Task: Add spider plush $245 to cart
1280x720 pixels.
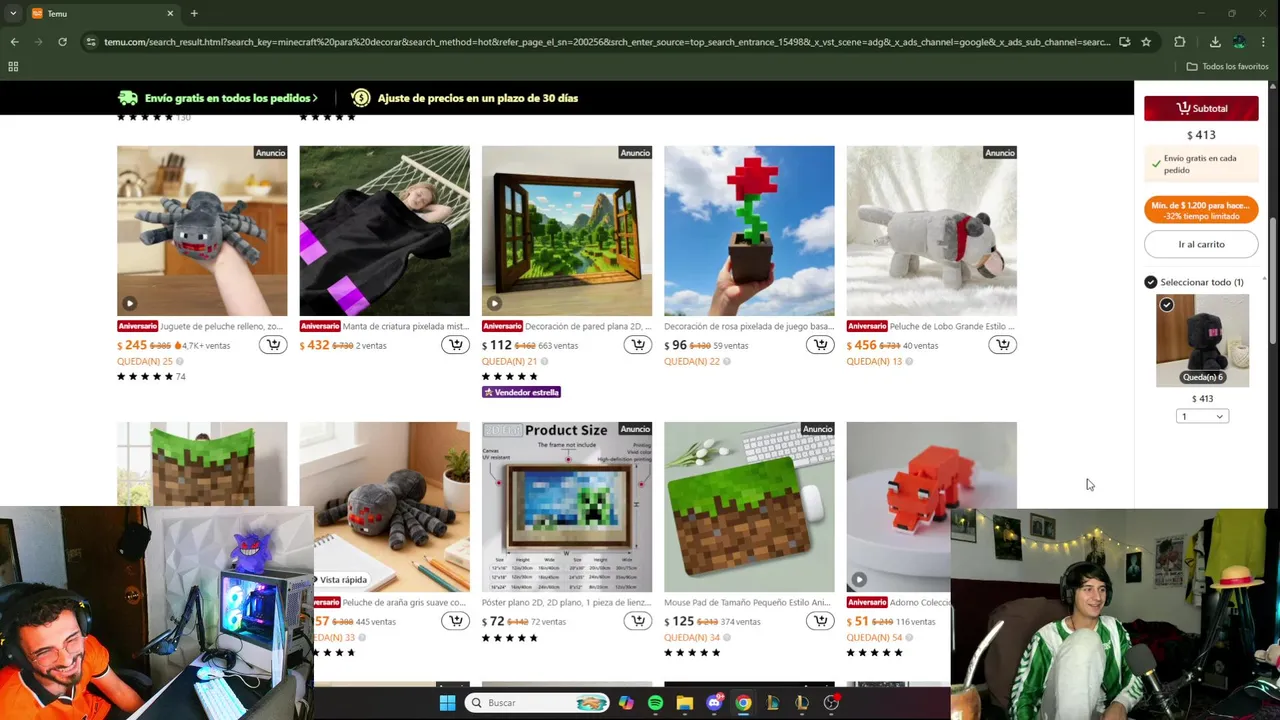Action: pos(273,345)
